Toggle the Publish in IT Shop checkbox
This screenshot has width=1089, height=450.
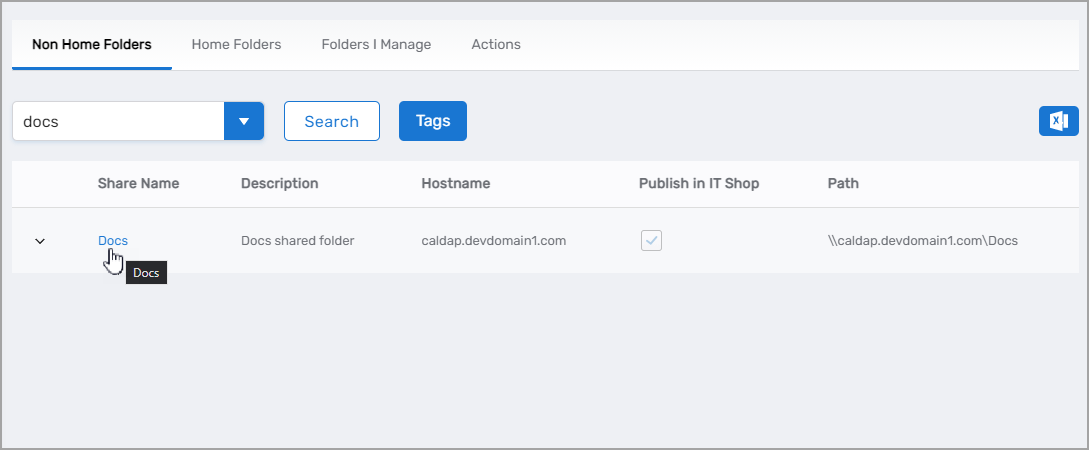651,240
